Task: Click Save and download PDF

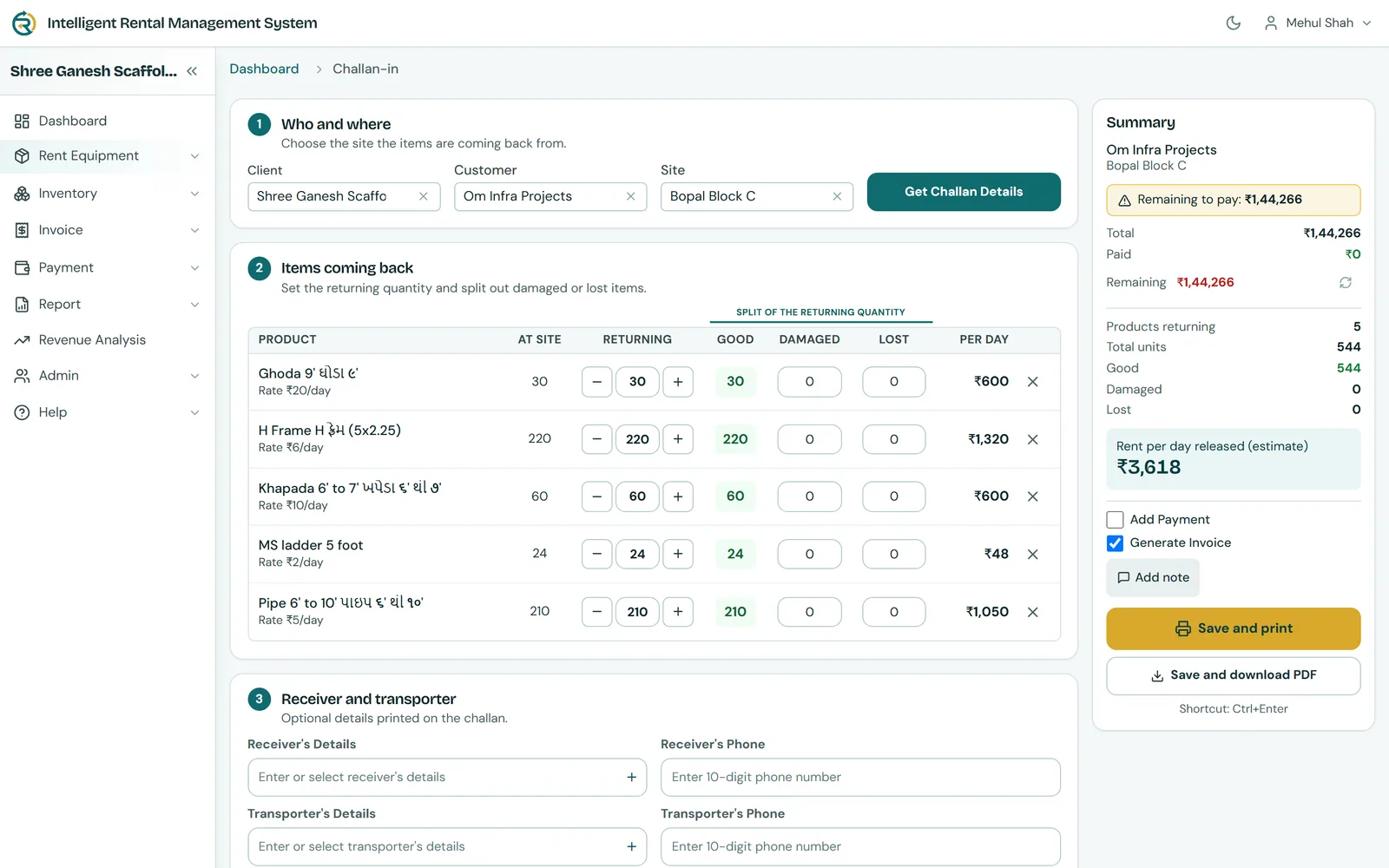Action: click(1233, 675)
